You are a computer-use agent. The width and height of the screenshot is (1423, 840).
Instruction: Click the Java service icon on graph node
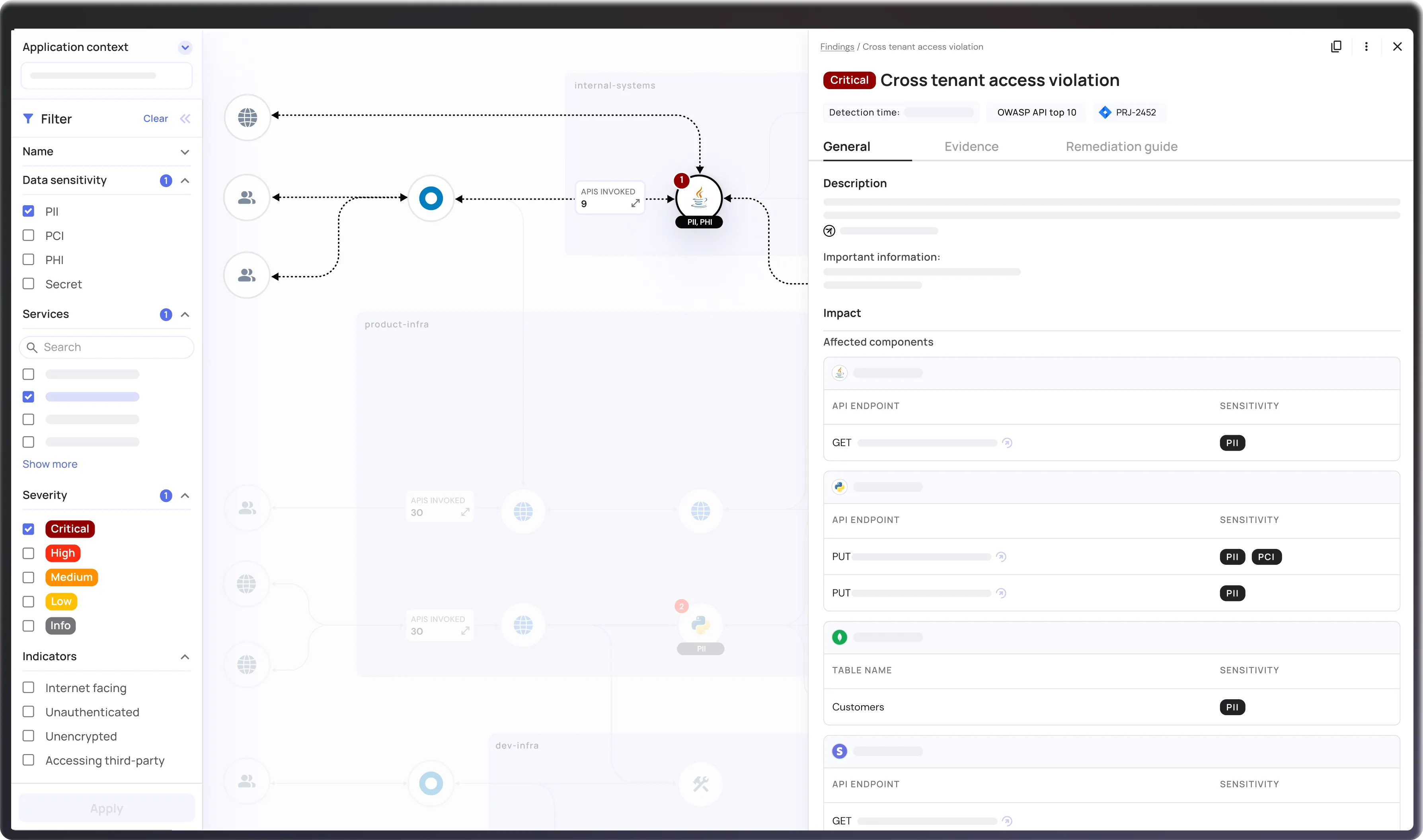point(699,198)
